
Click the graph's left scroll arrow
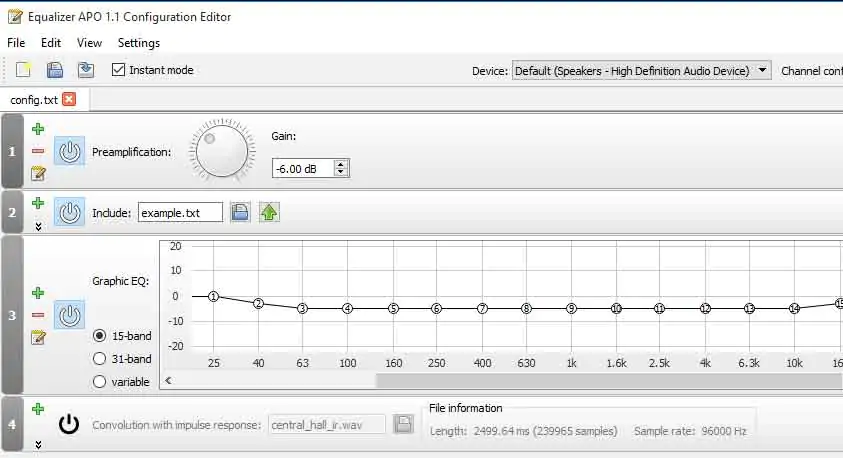click(x=168, y=381)
